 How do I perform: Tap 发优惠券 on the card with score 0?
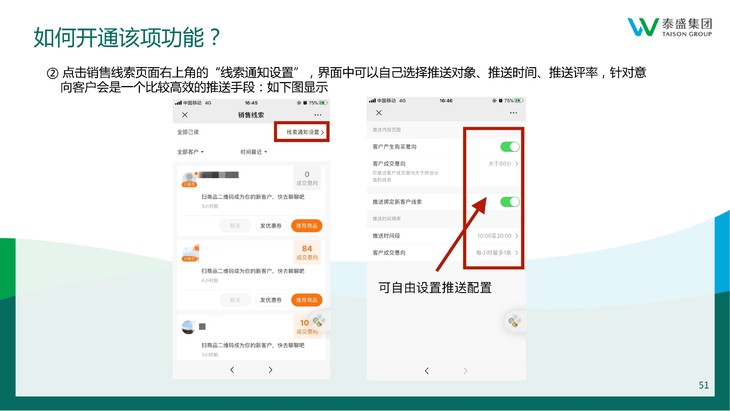pyautogui.click(x=271, y=226)
